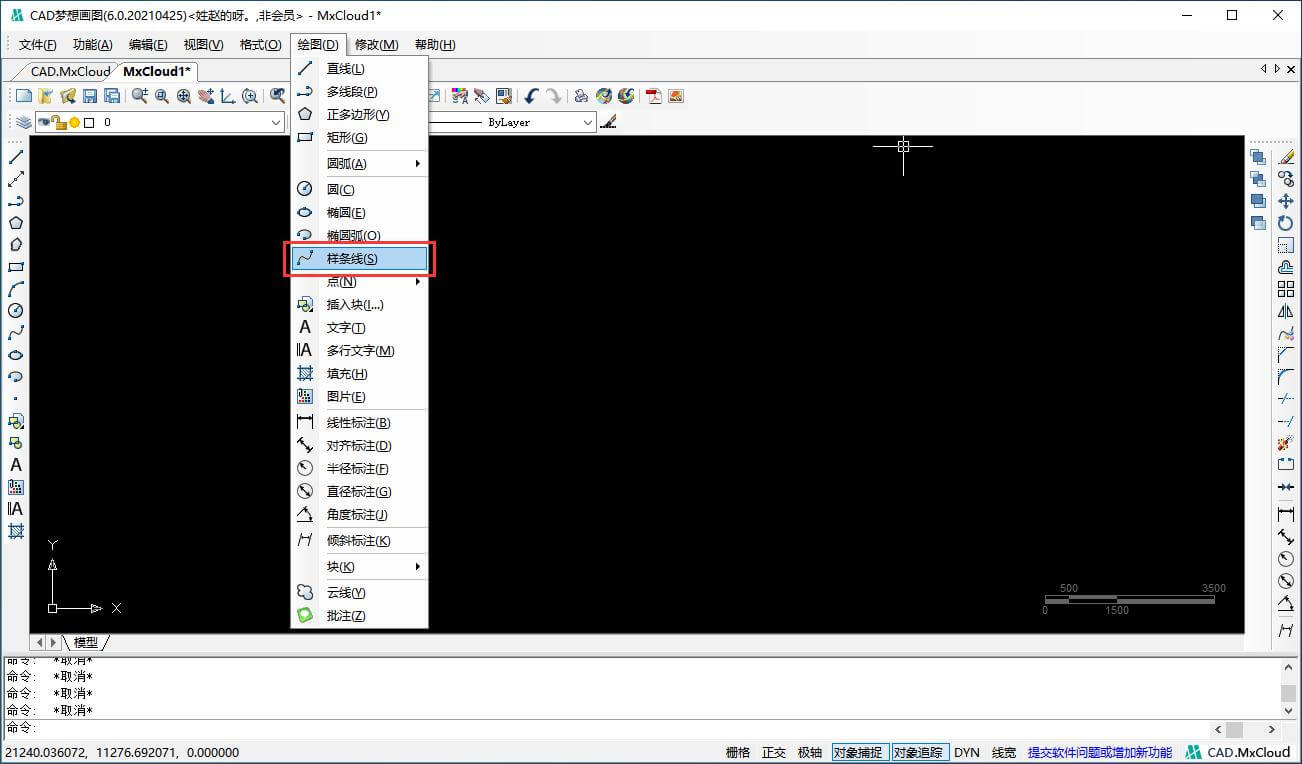Expand the 圆弧(A) submenu
Image resolution: width=1302 pixels, height=764 pixels.
[x=360, y=163]
